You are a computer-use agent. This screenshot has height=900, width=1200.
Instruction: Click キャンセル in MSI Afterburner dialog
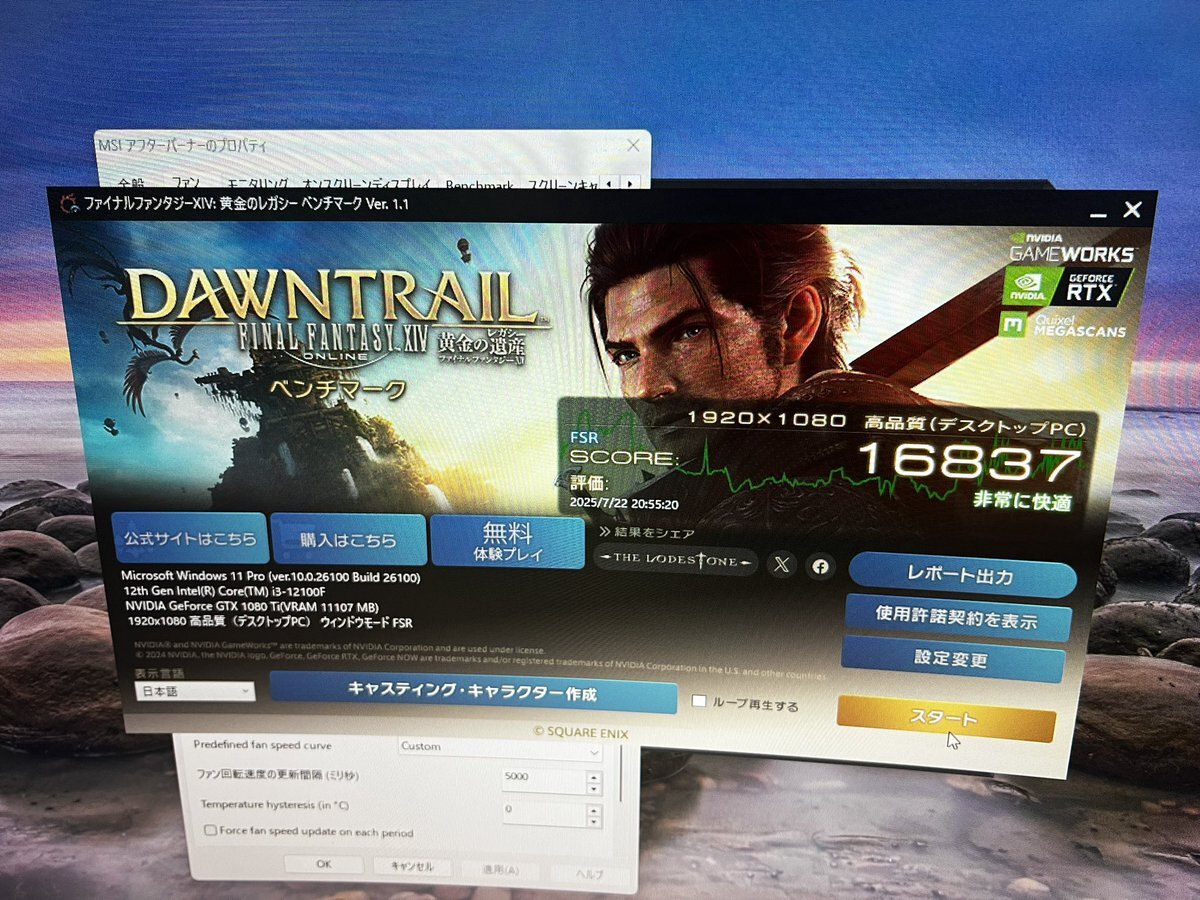point(412,866)
